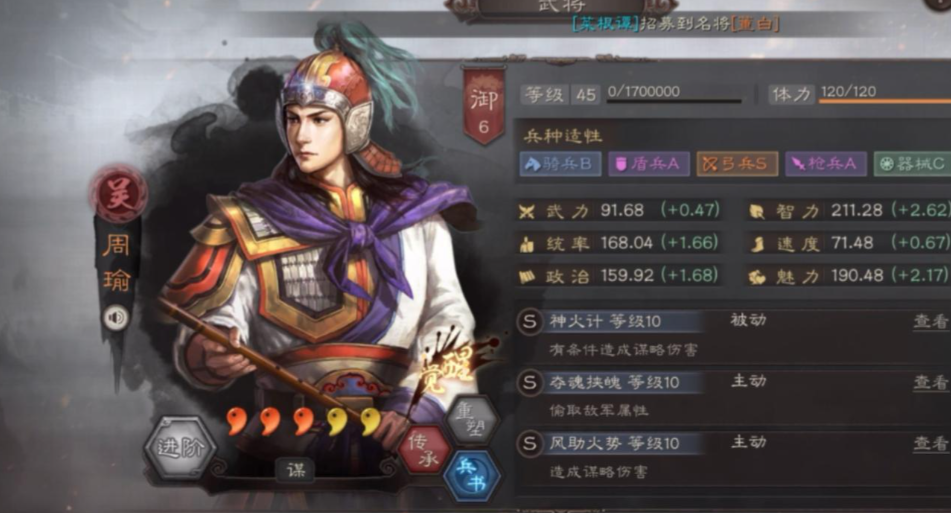951x513 pixels.
Task: Open the 兵书 blue hexagon icon
Action: point(472,475)
